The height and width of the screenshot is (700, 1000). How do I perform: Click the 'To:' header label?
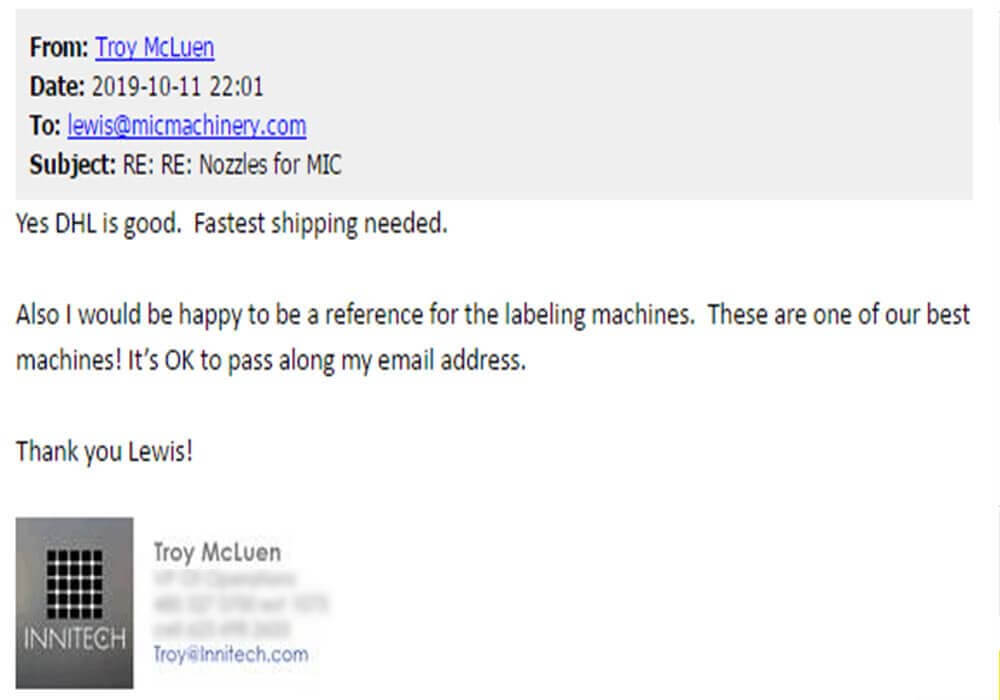45,126
